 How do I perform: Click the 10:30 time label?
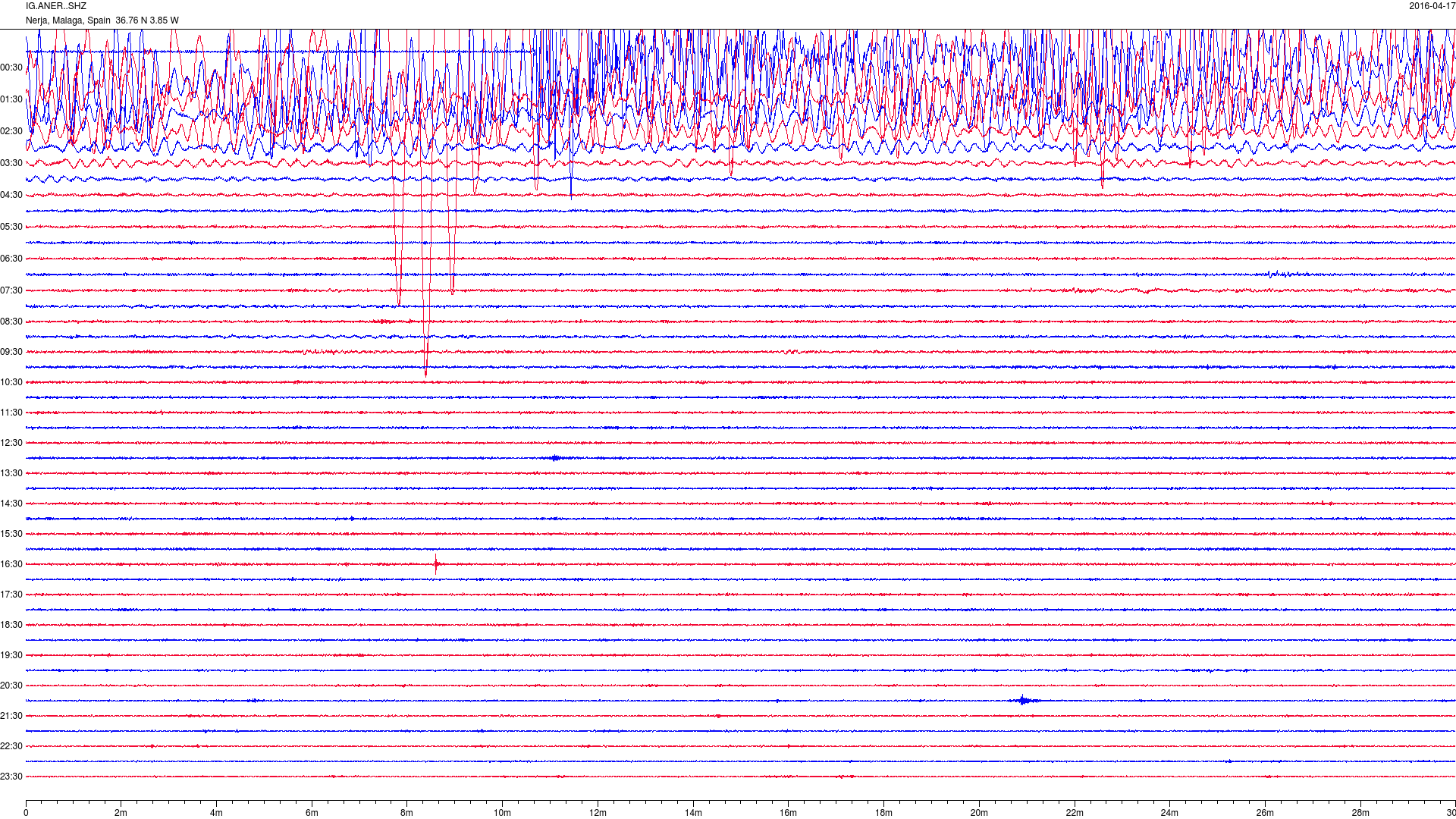(x=11, y=382)
